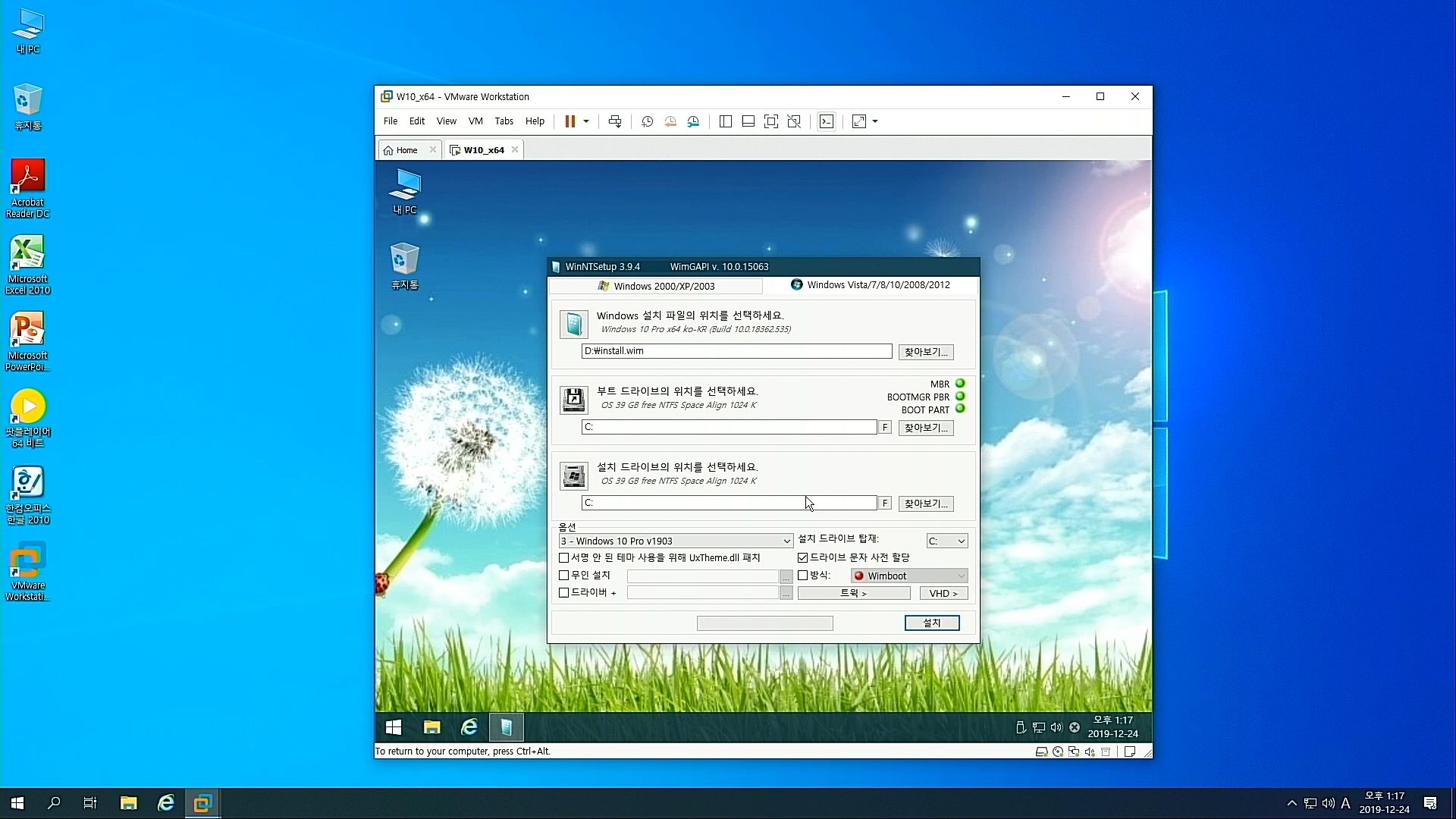Open the mount installation drive letter dropdown

947,541
